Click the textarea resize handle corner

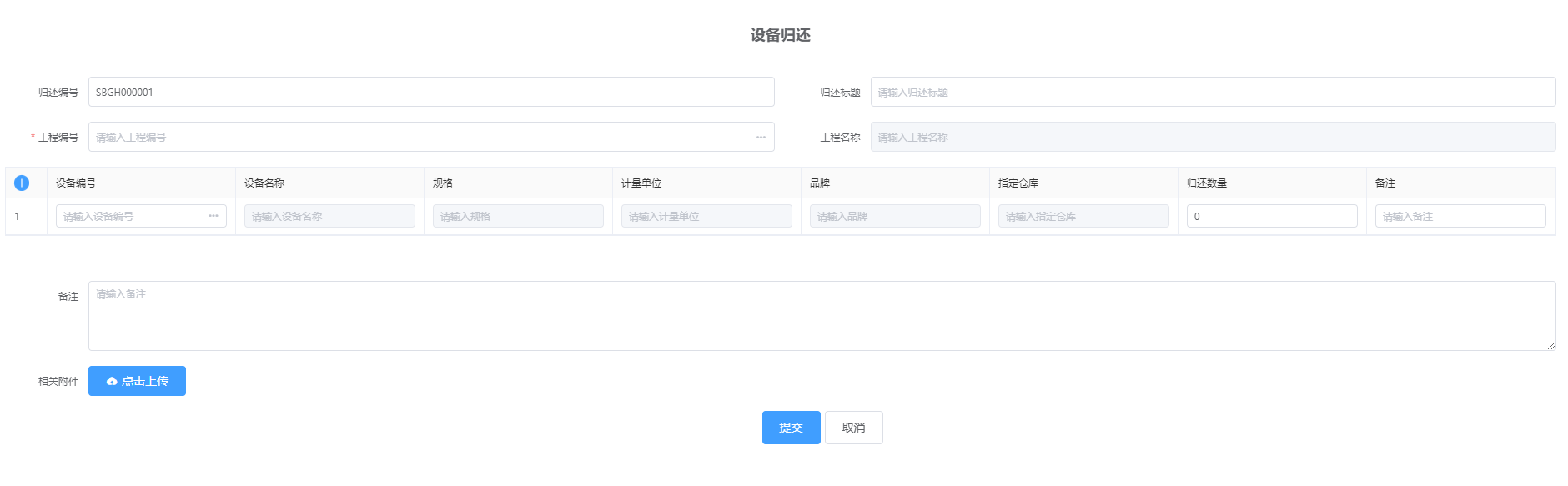point(1551,346)
